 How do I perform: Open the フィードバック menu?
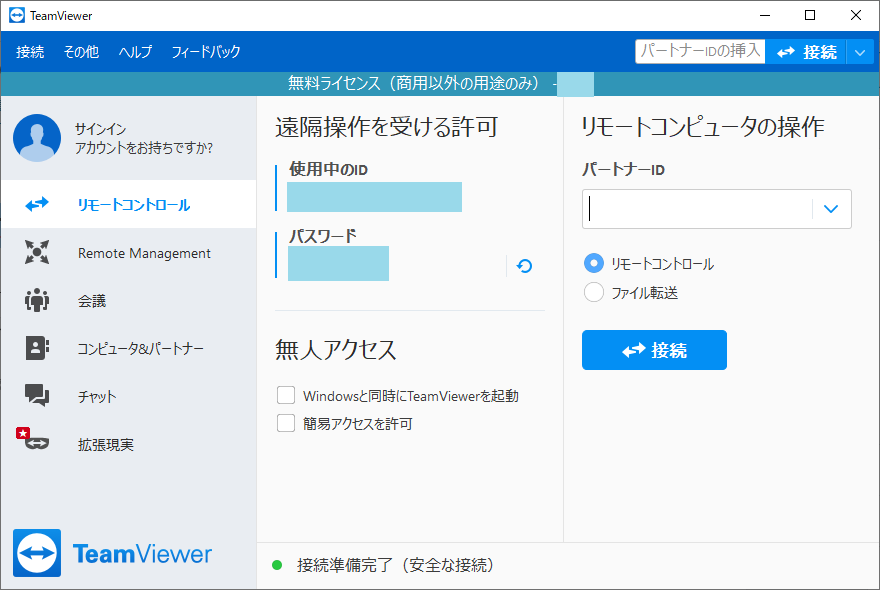(206, 52)
